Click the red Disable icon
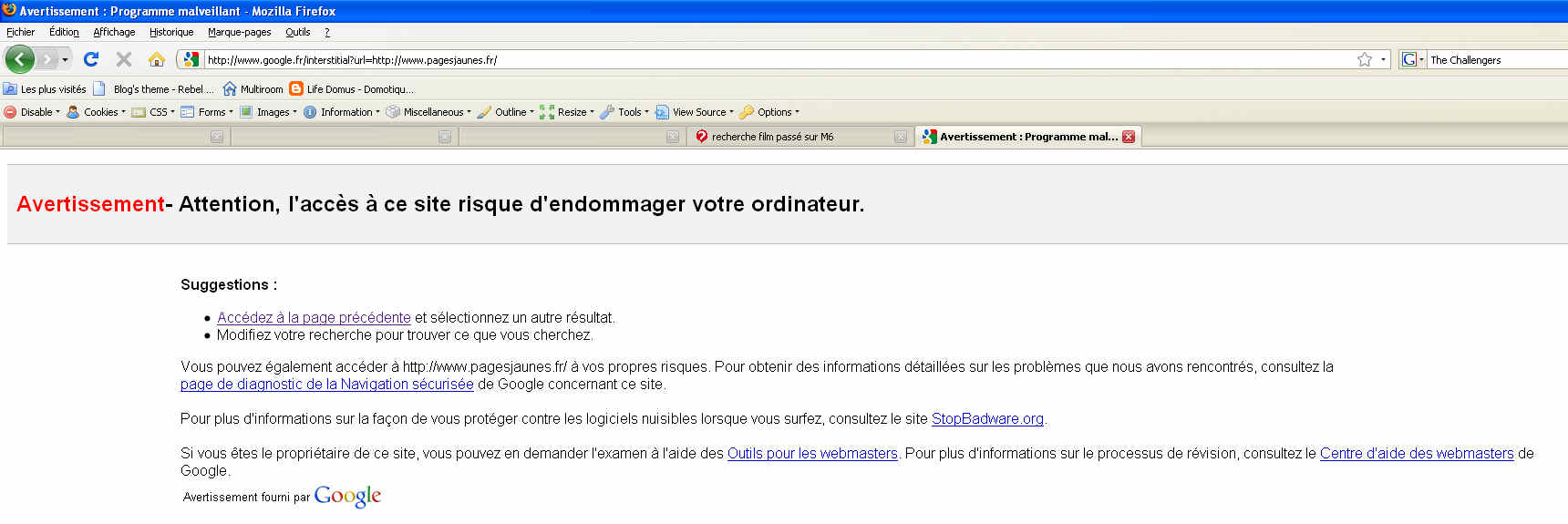The image size is (1568, 524). [10, 112]
